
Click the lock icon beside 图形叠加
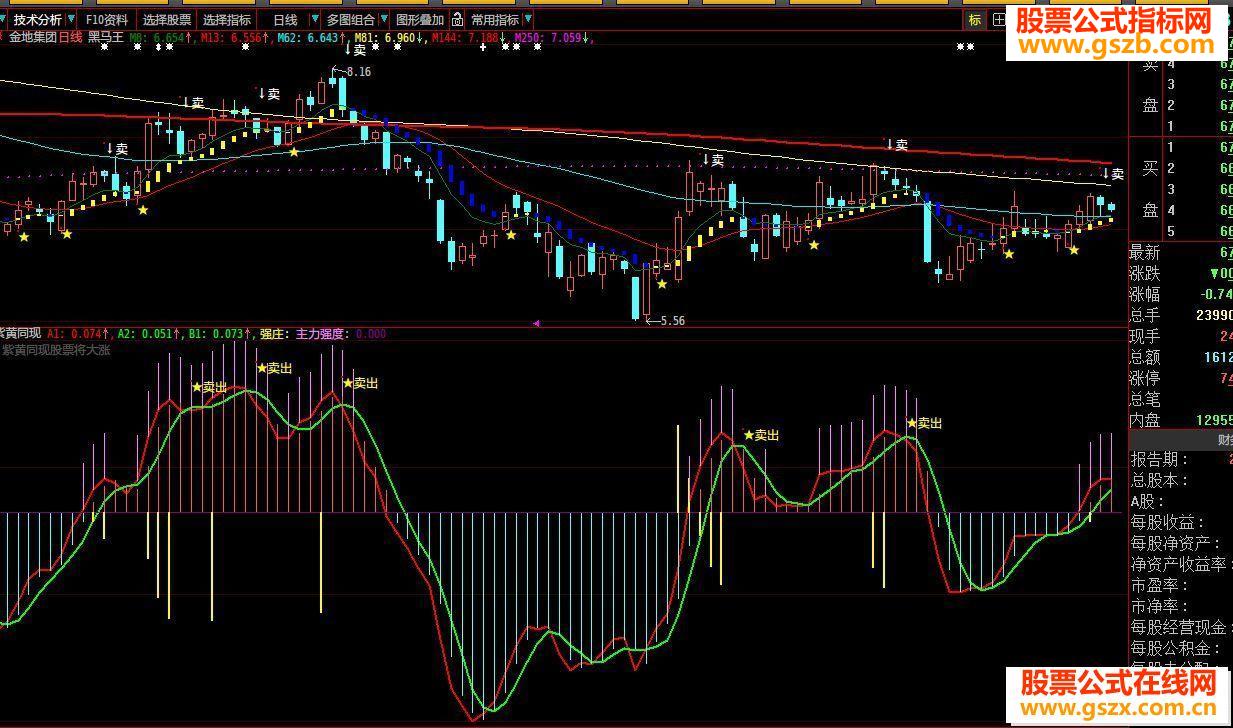point(457,19)
